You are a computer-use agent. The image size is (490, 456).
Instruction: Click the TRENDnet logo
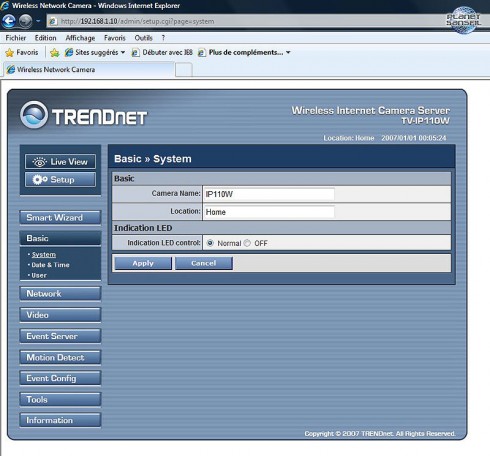[x=83, y=115]
